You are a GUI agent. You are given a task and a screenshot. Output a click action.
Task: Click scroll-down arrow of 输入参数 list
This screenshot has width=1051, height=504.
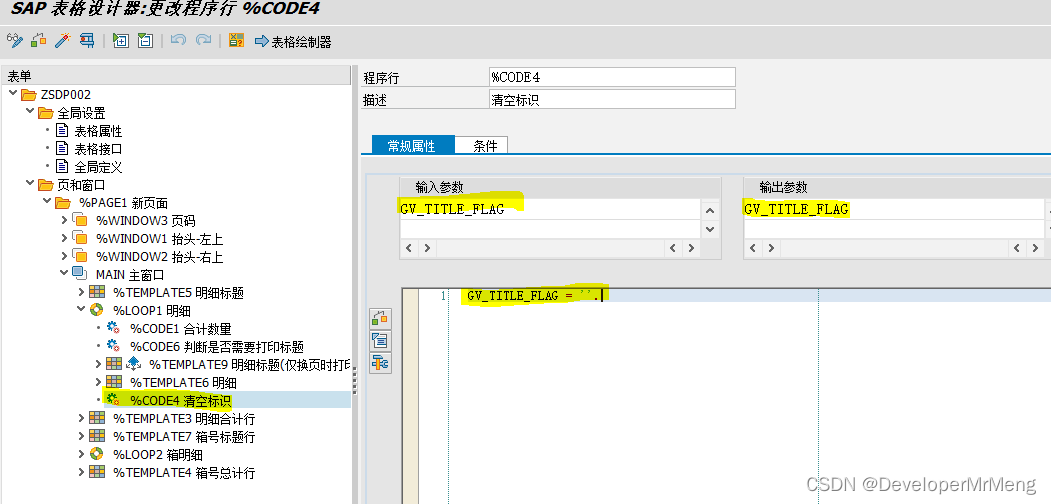(710, 229)
